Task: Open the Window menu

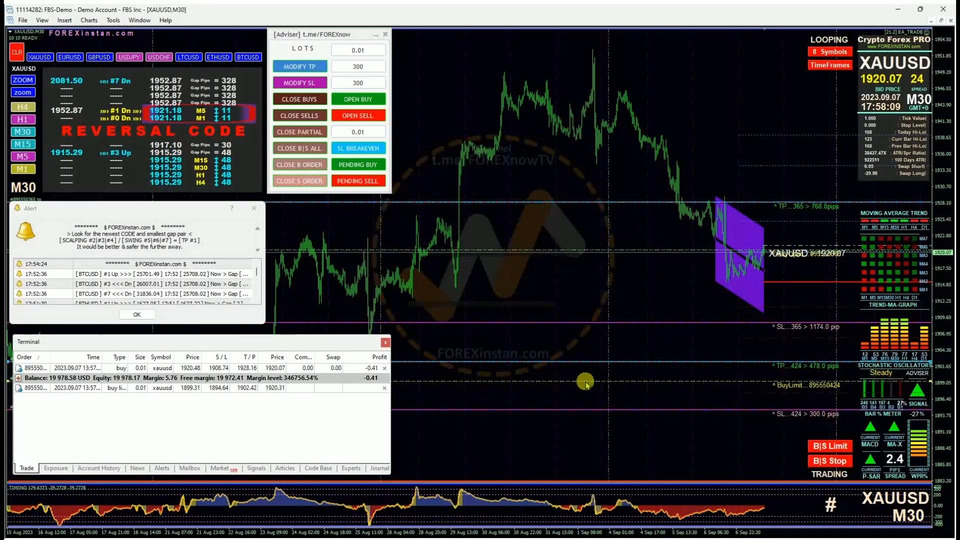Action: point(140,20)
